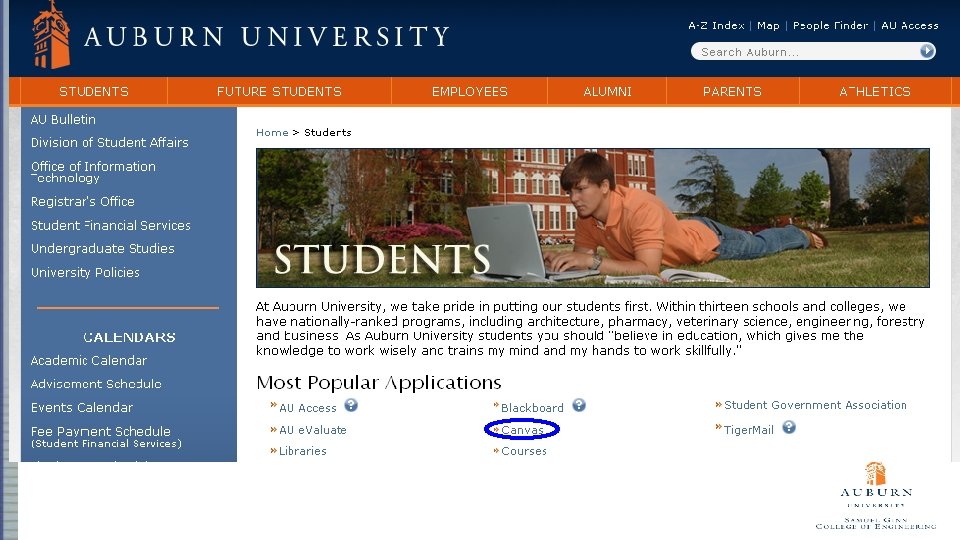Open Student Financial Services sidebar link
This screenshot has height=540, width=960.
click(x=111, y=225)
